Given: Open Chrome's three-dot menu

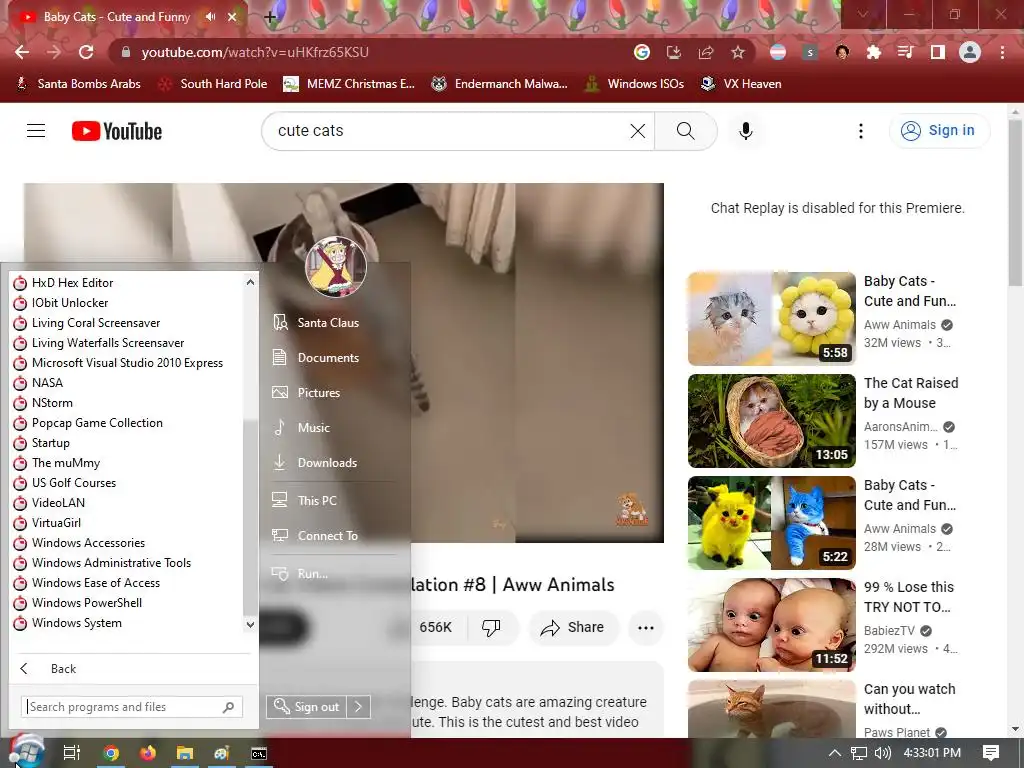Looking at the screenshot, I should (x=1002, y=52).
